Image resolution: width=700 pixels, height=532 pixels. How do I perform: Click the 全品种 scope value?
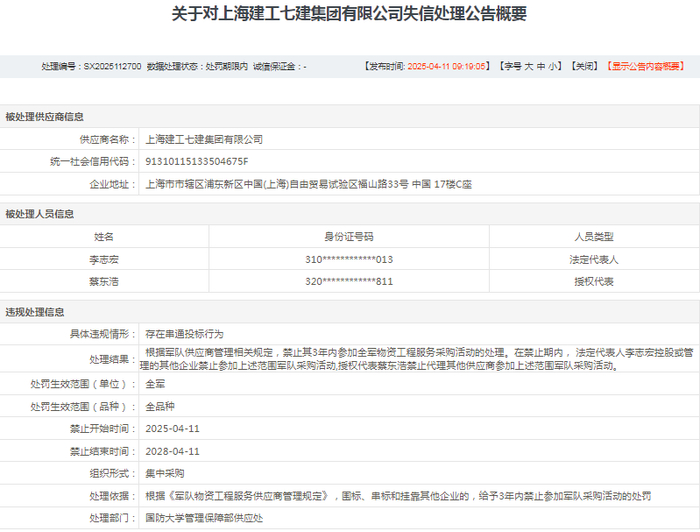[160, 407]
